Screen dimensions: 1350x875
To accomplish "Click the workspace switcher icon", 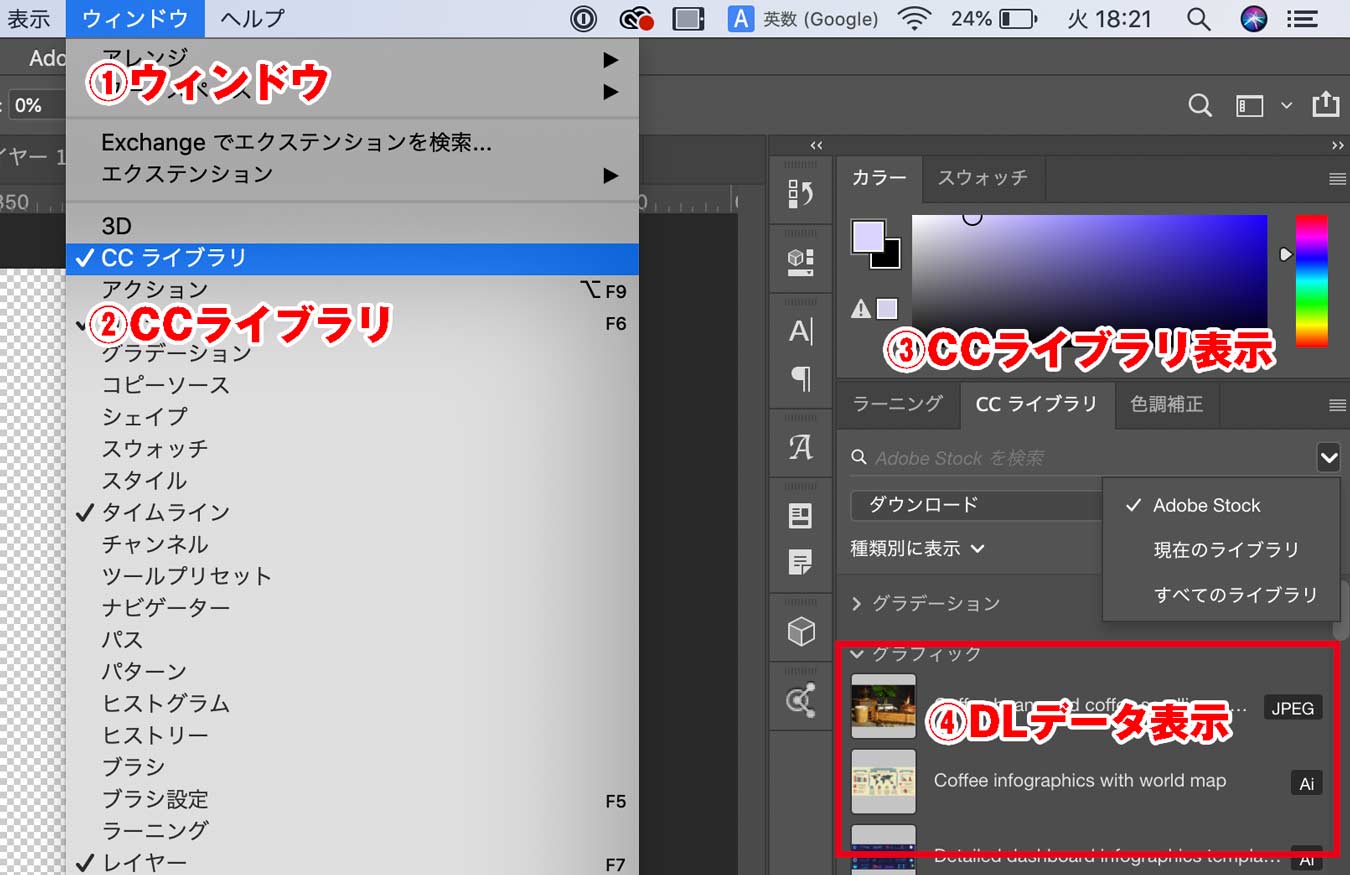I will coord(1250,105).
